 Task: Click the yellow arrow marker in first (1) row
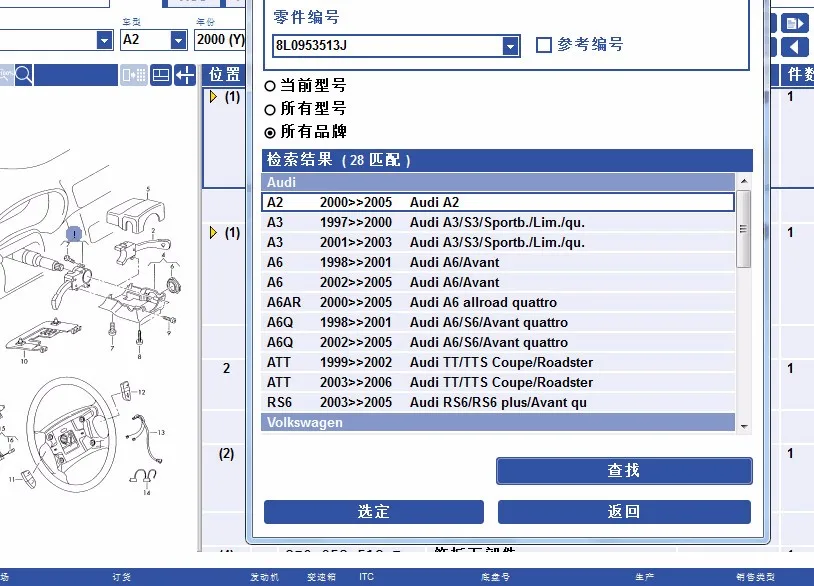pyautogui.click(x=213, y=97)
